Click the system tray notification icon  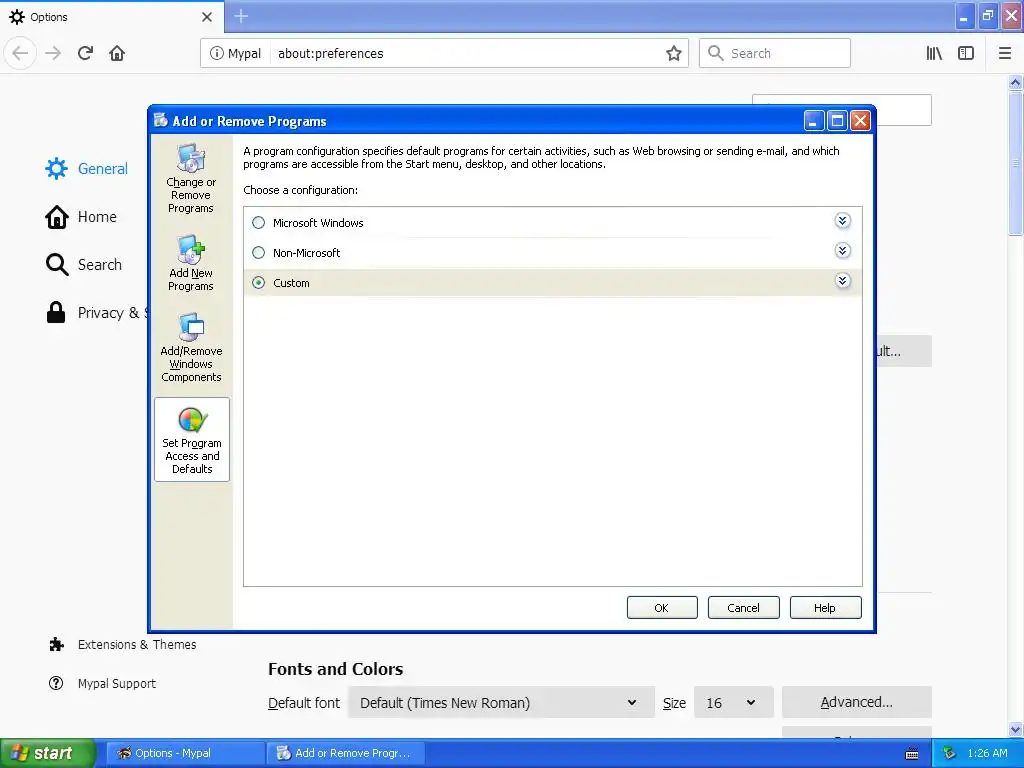click(x=950, y=753)
